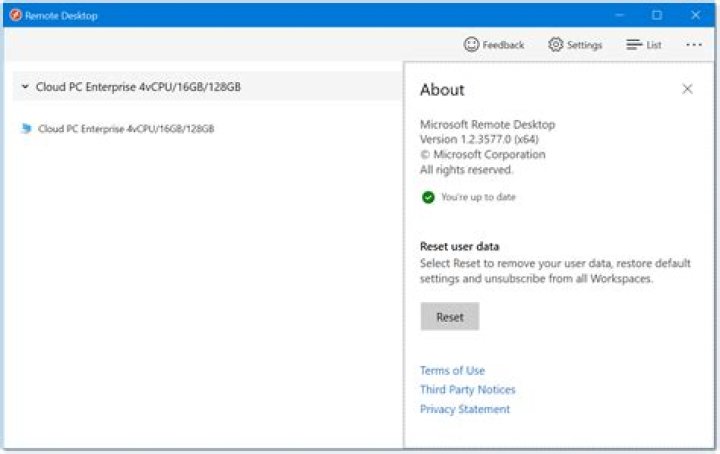720x454 pixels.
Task: Close the Remote Desktop window
Action: (x=696, y=15)
